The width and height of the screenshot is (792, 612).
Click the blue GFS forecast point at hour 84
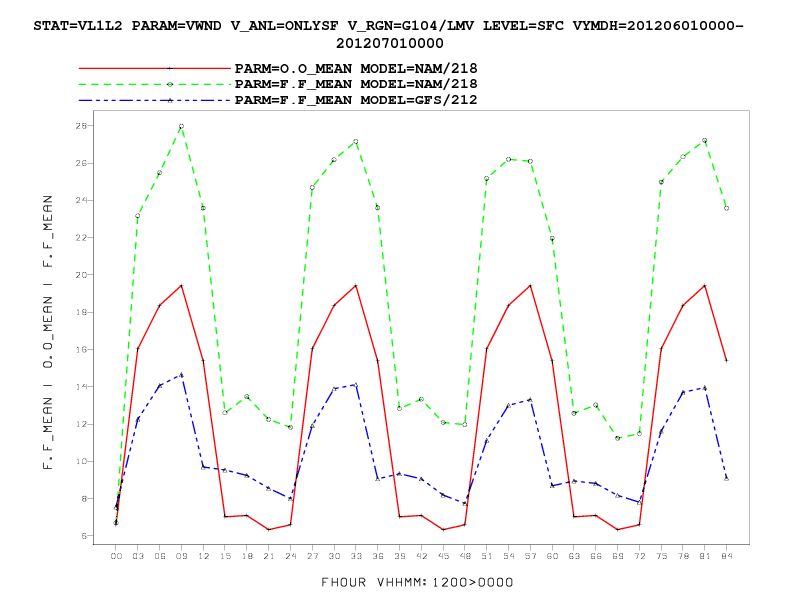point(726,478)
